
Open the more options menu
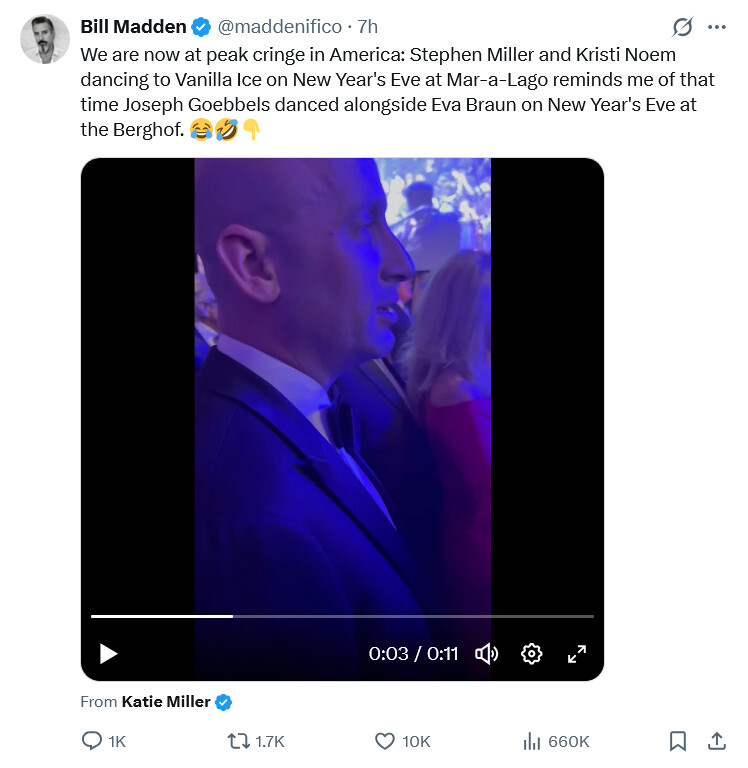pos(716,27)
